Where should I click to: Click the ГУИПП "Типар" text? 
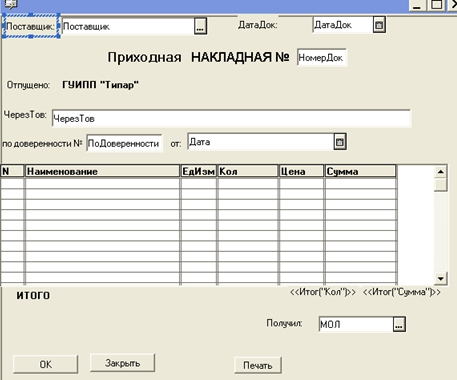(x=100, y=85)
